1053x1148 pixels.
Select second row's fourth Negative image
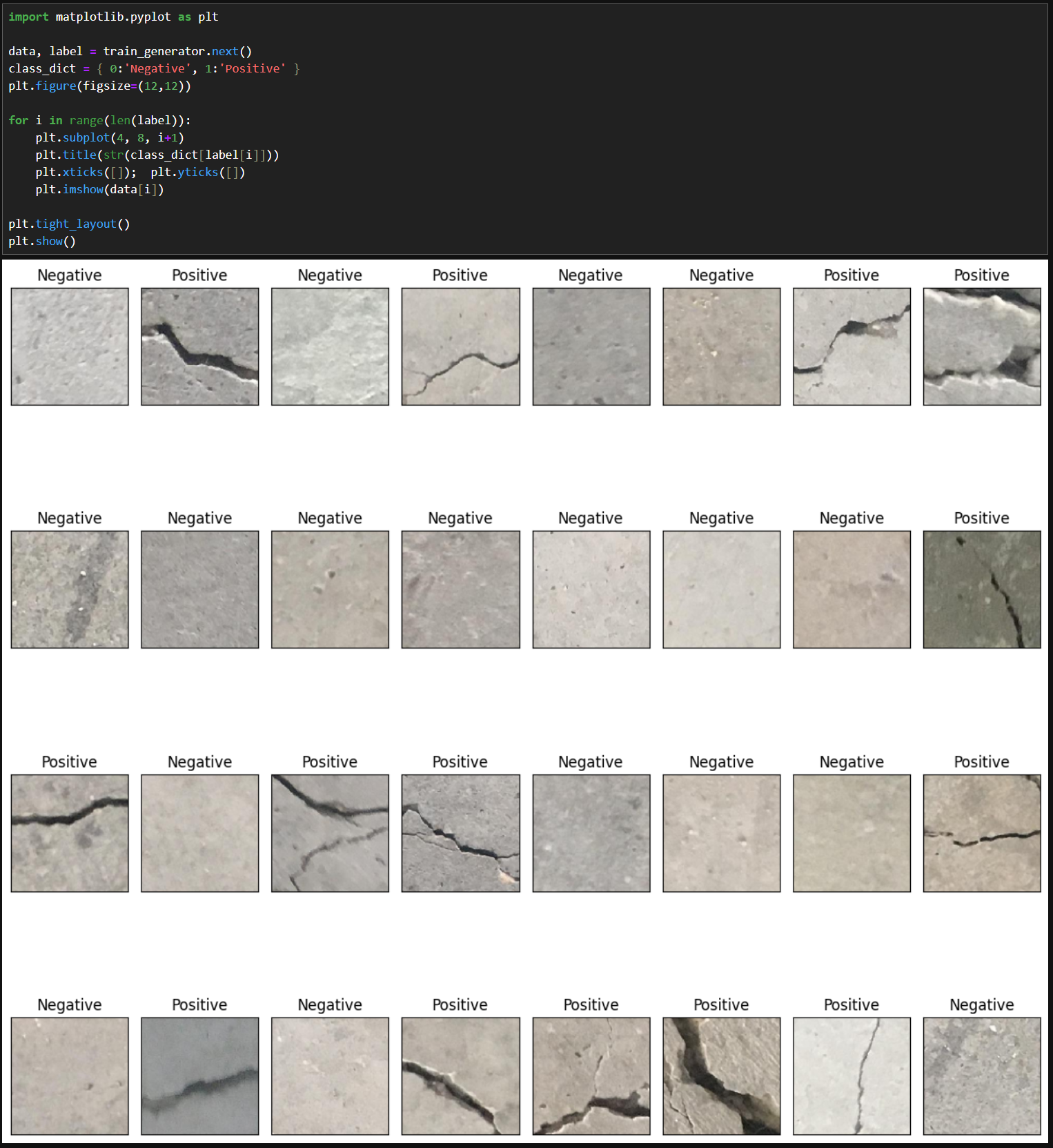[x=461, y=590]
